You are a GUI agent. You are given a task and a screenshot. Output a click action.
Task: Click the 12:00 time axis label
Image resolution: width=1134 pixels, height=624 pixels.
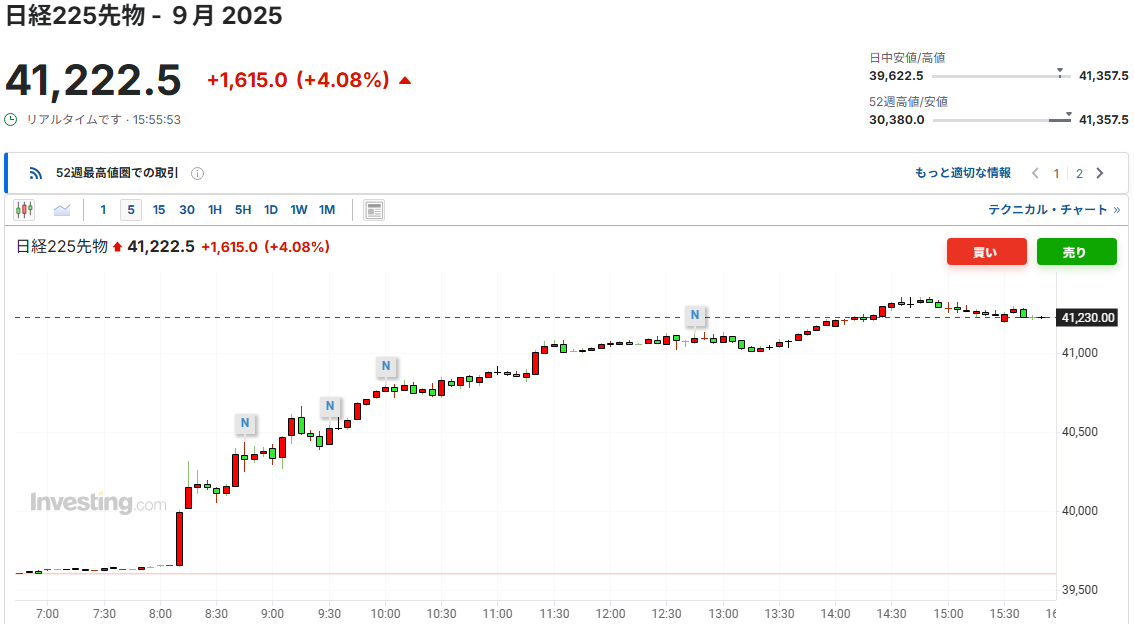click(610, 614)
